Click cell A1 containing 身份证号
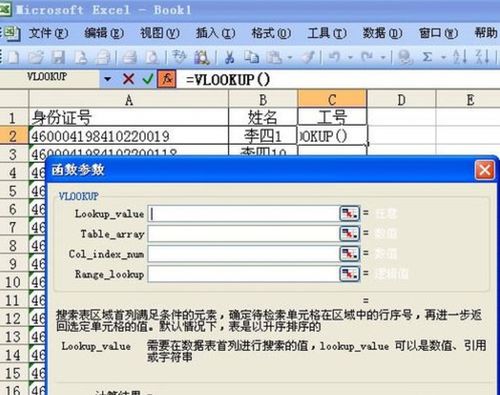This screenshot has height=395, width=500. click(x=129, y=118)
